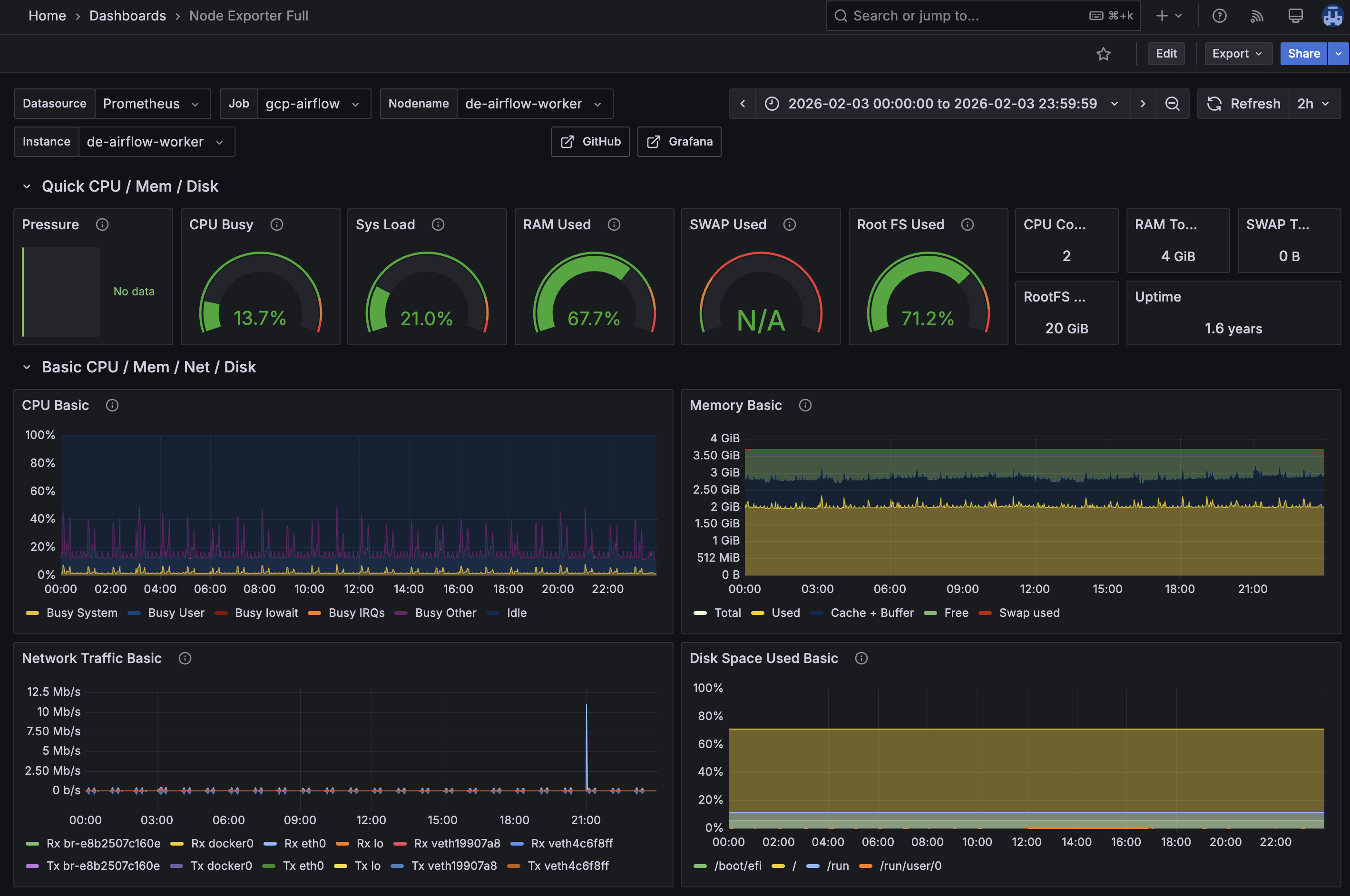The image size is (1350, 896).
Task: Toggle Swap used series in Memory legend
Action: click(1028, 613)
